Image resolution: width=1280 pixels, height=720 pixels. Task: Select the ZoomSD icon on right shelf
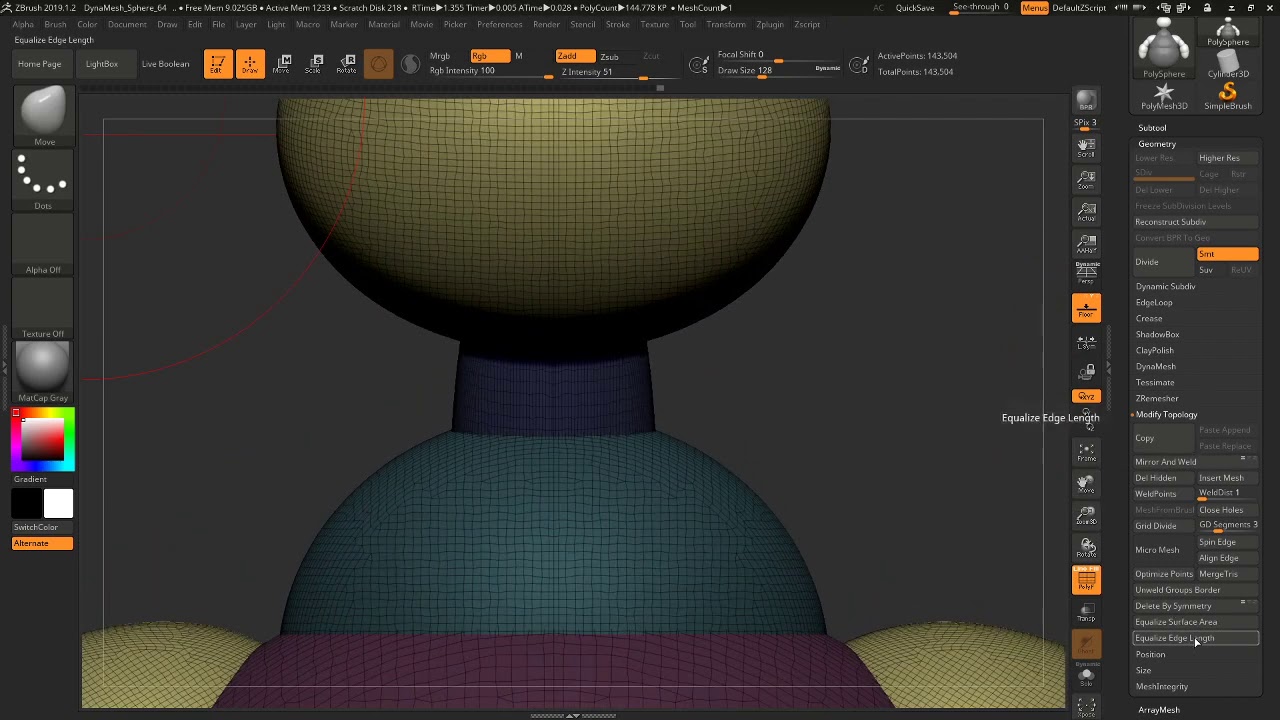(1086, 516)
